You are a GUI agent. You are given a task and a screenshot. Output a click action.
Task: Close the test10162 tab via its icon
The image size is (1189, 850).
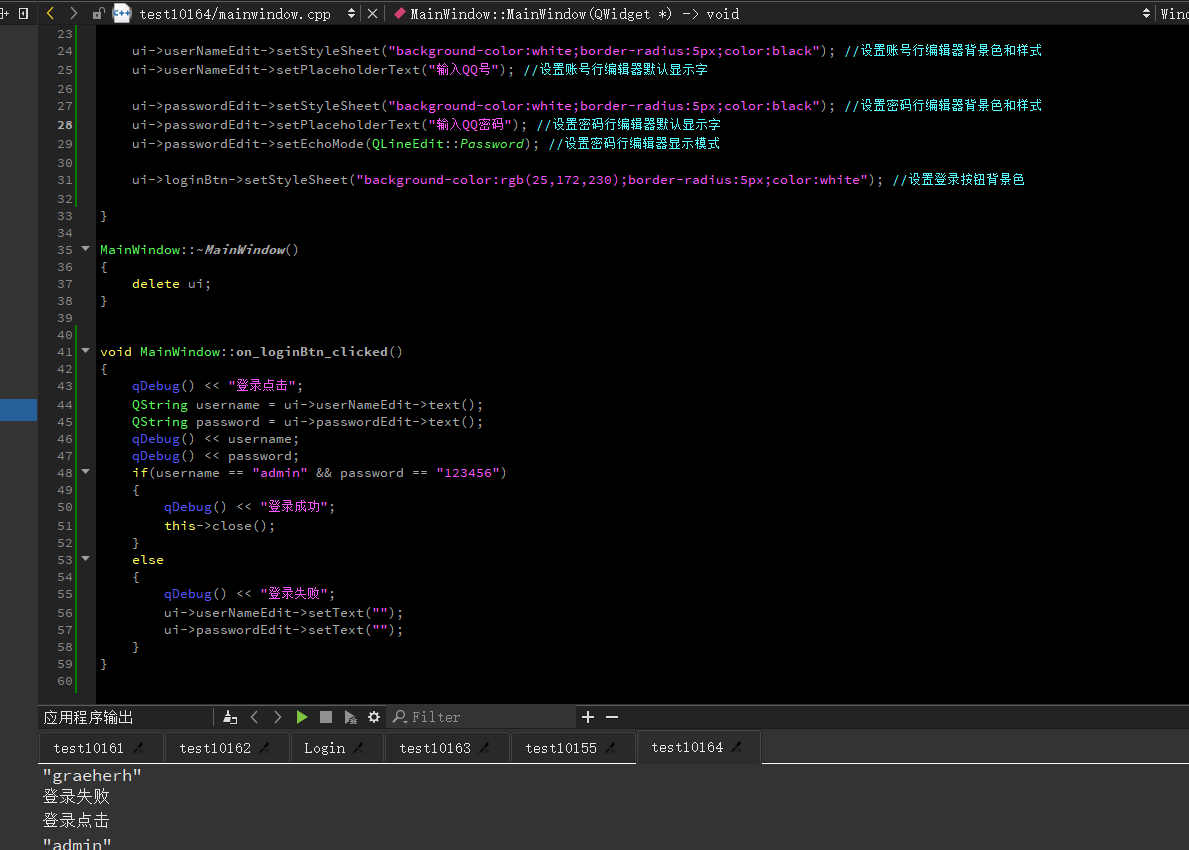pyautogui.click(x=264, y=748)
